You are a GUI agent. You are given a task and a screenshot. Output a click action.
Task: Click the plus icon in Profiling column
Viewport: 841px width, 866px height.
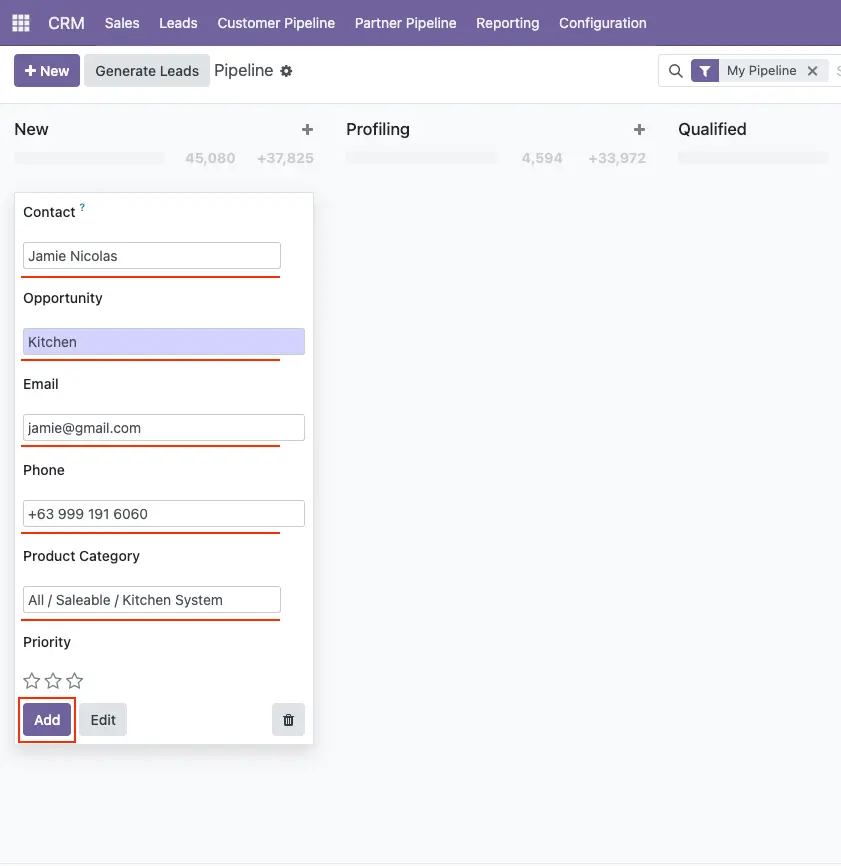639,130
